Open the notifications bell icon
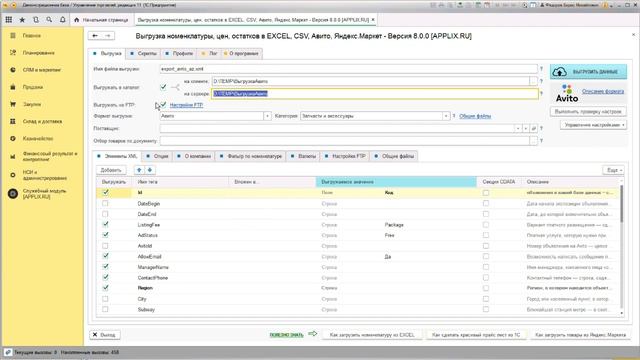This screenshot has width=640, height=360. 62,20
